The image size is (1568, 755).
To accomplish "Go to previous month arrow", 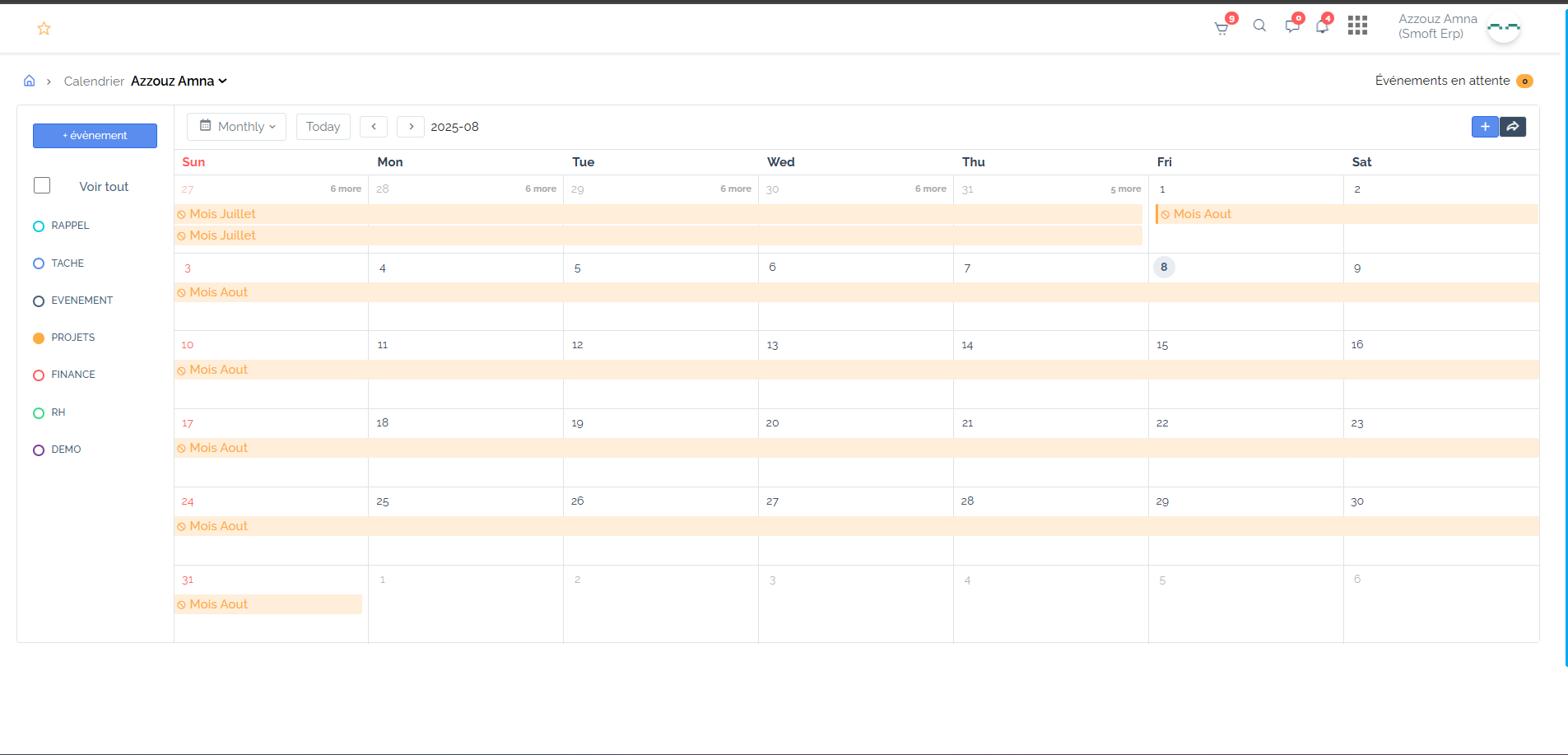I will click(374, 127).
